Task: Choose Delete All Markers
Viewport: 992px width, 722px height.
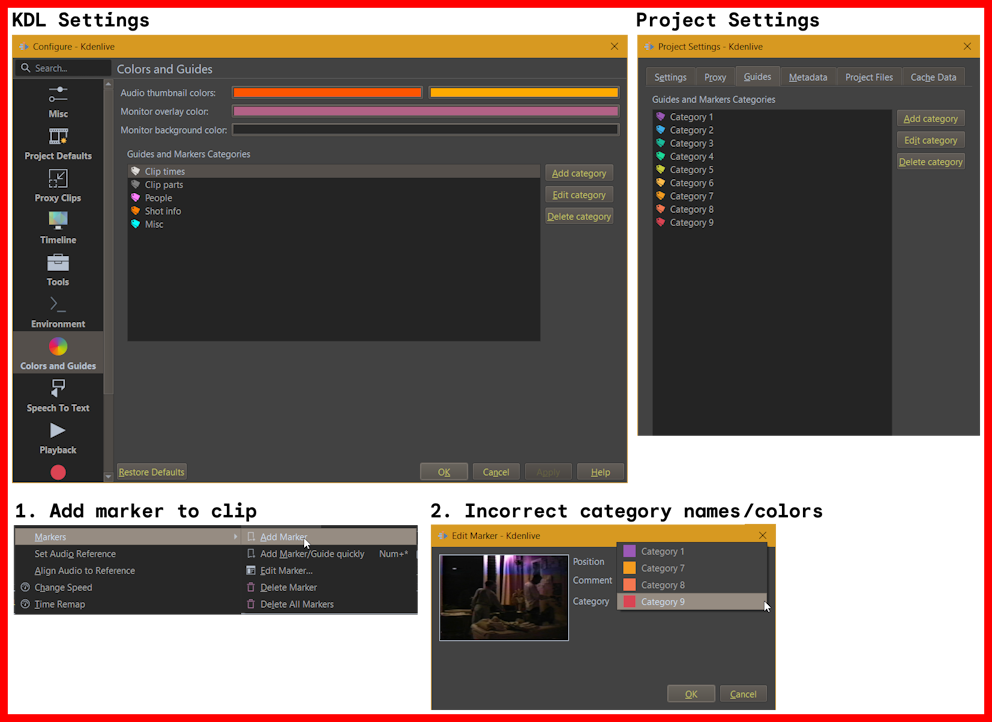Action: [x=329, y=604]
